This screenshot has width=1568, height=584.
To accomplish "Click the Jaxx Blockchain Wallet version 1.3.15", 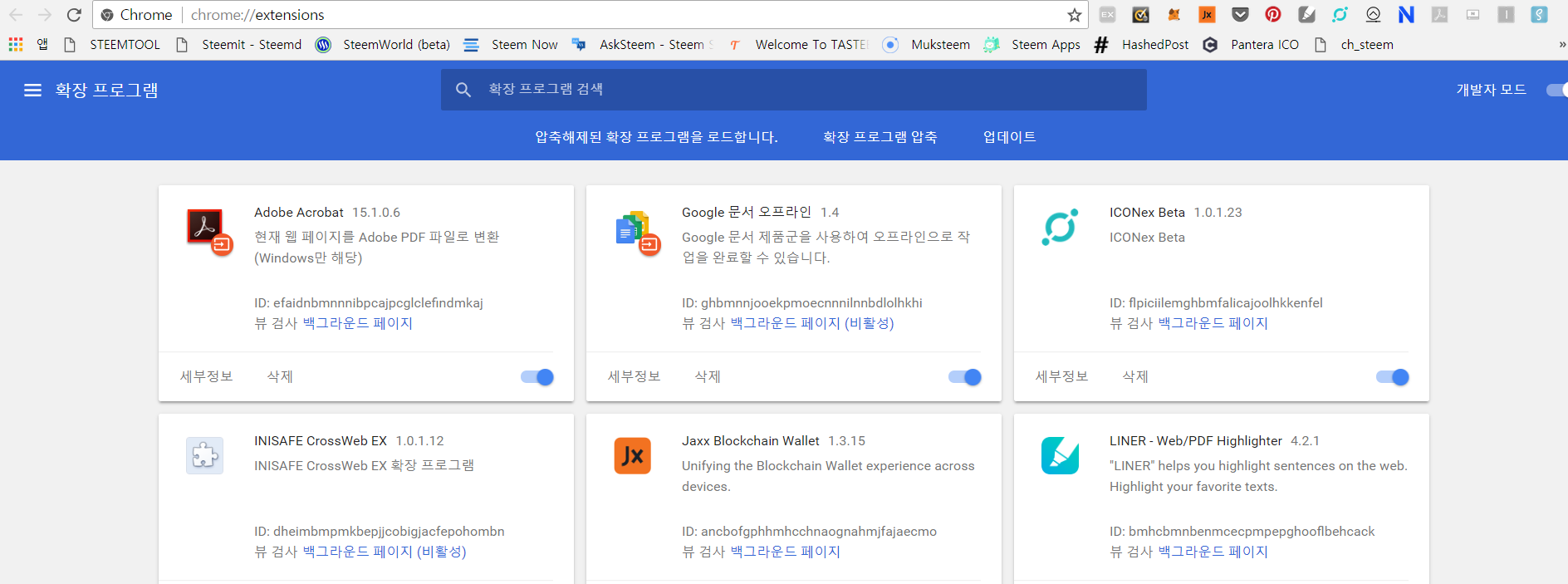I will click(x=846, y=441).
